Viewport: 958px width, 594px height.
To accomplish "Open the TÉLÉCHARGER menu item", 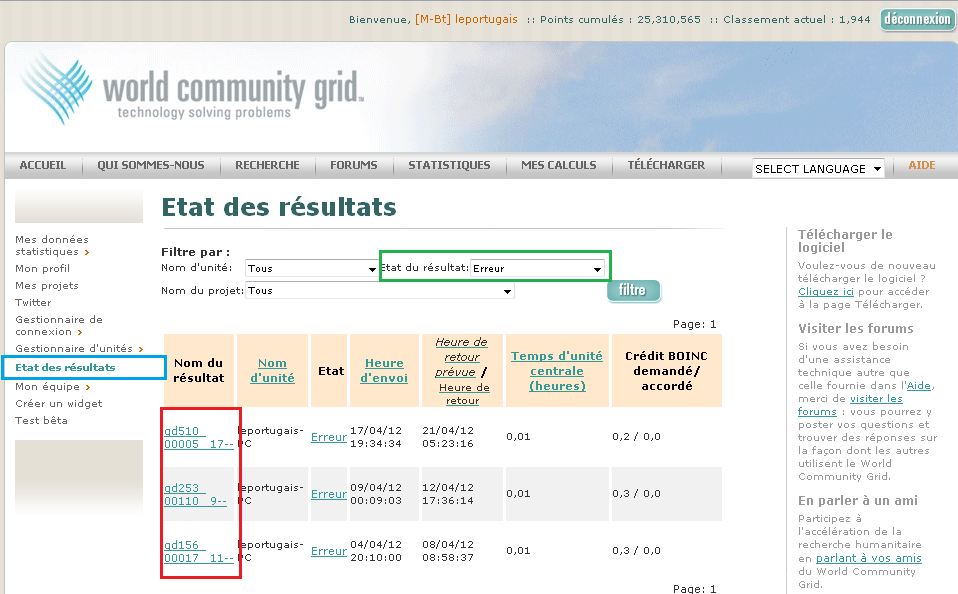I will click(666, 165).
